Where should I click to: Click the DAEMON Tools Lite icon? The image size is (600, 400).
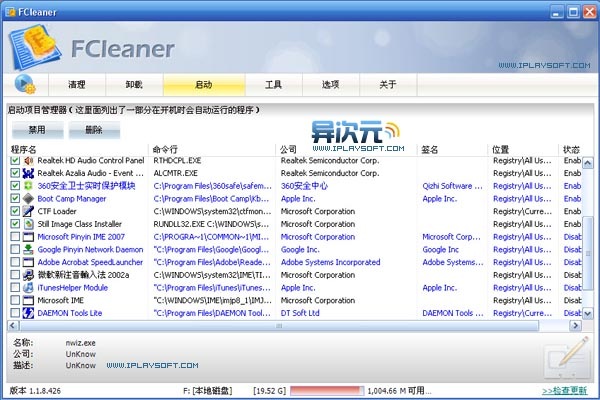click(x=29, y=313)
